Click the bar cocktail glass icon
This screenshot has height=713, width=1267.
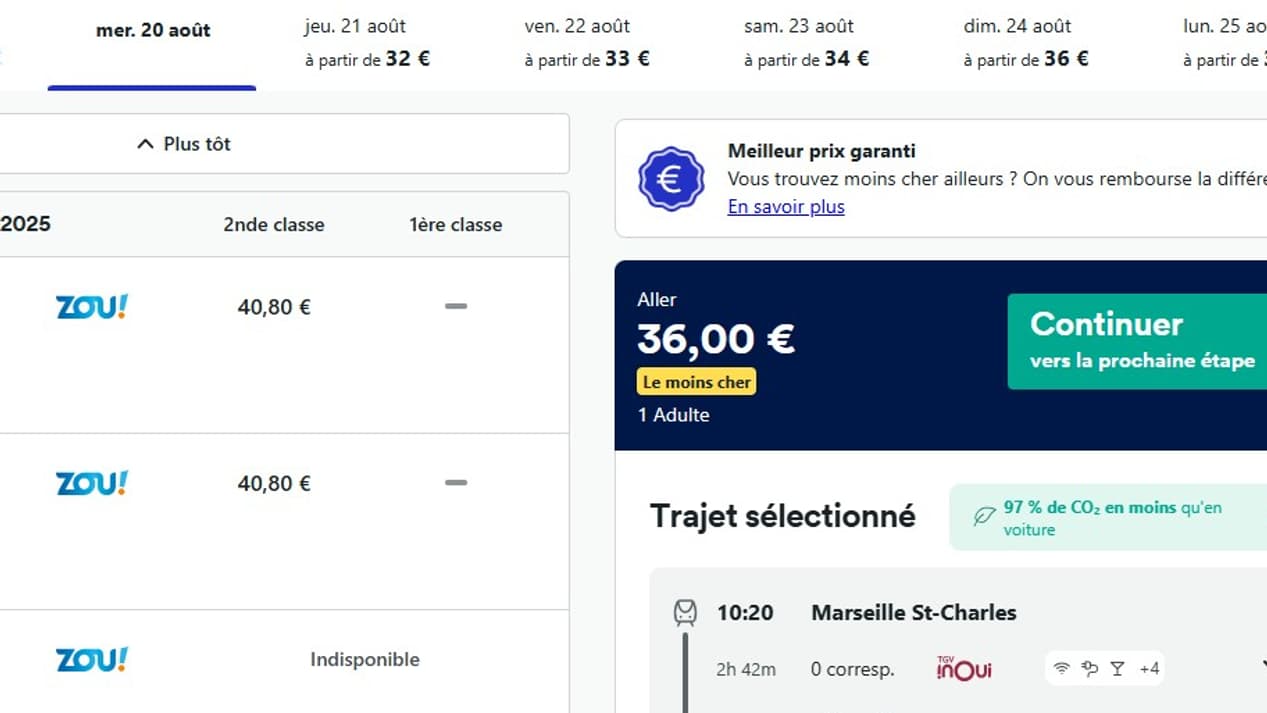(x=1117, y=668)
